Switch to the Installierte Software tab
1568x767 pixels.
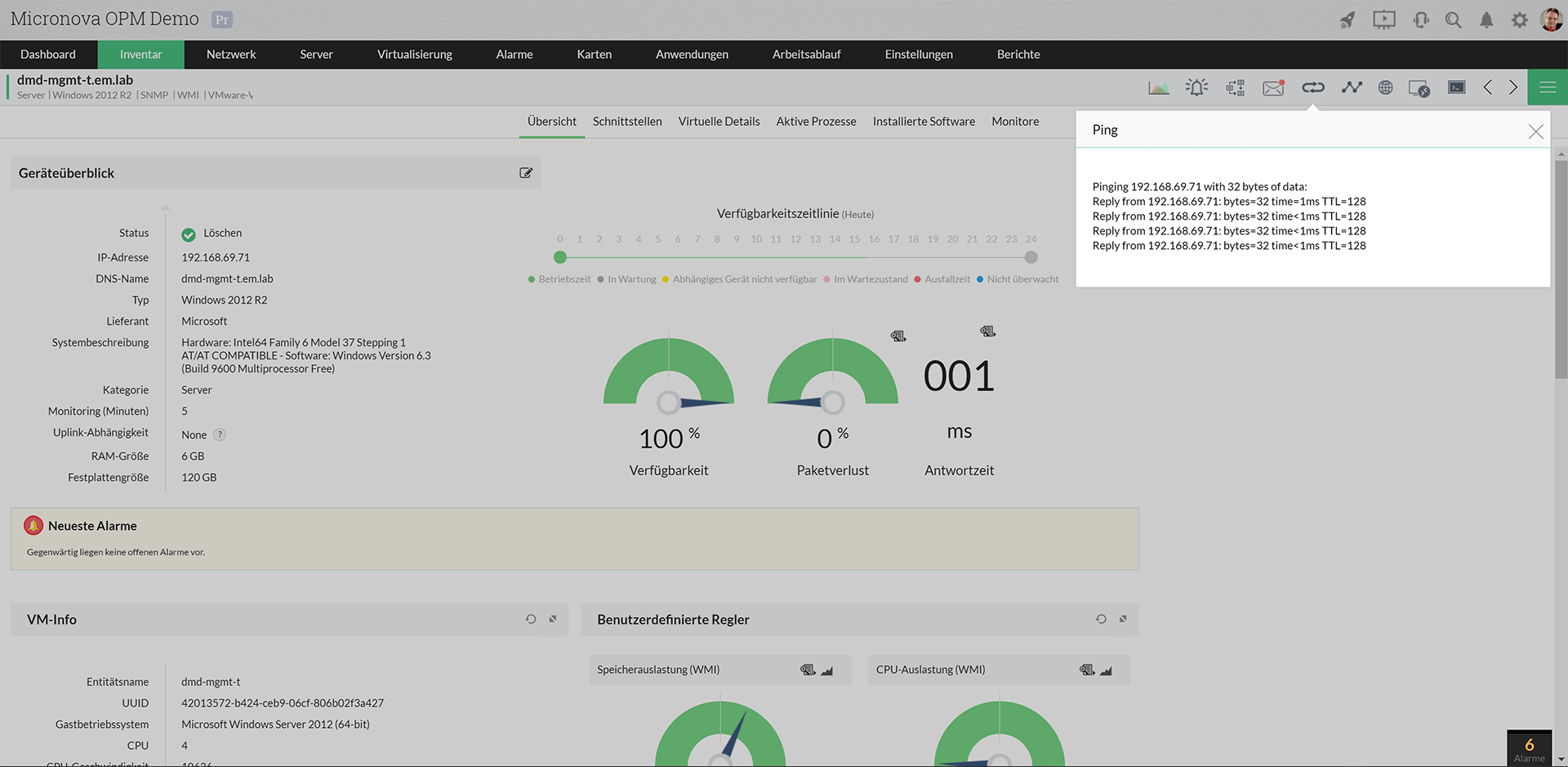click(924, 122)
